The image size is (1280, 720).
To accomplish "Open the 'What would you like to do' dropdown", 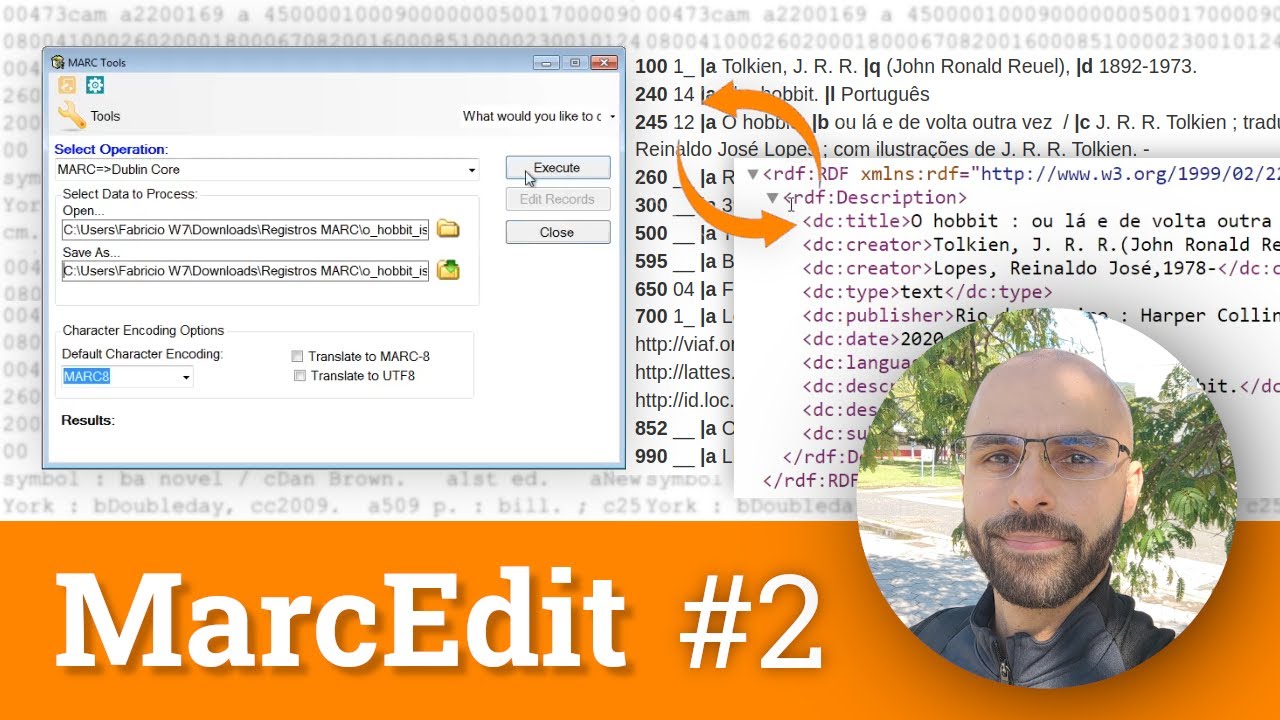I will point(539,116).
